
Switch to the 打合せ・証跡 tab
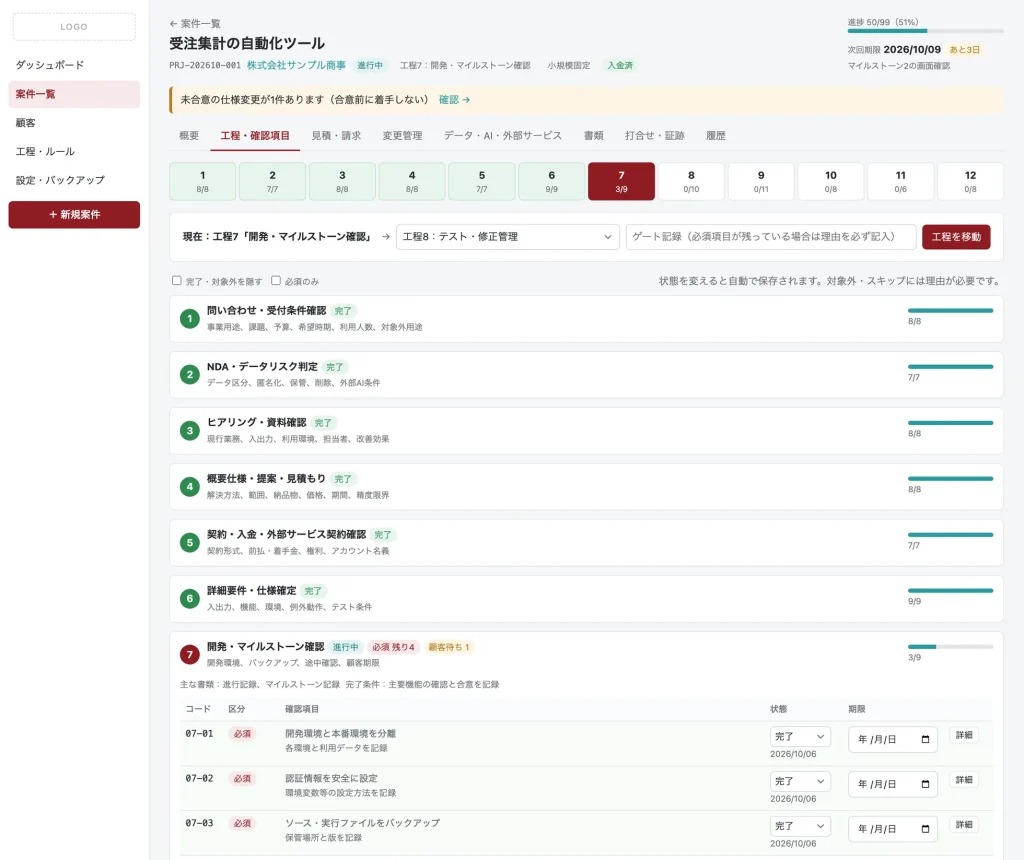(x=654, y=136)
